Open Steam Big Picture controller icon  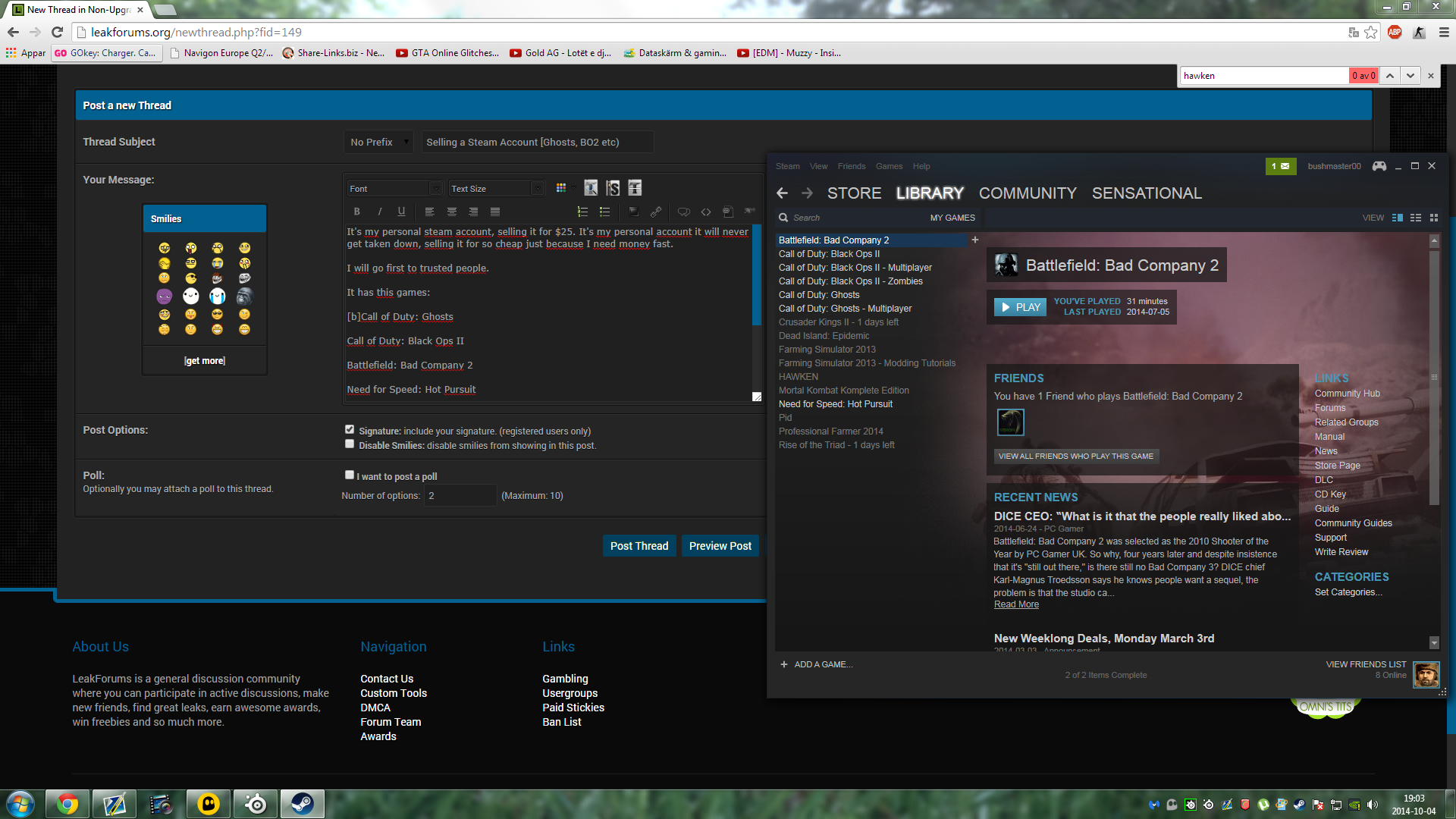[1379, 166]
